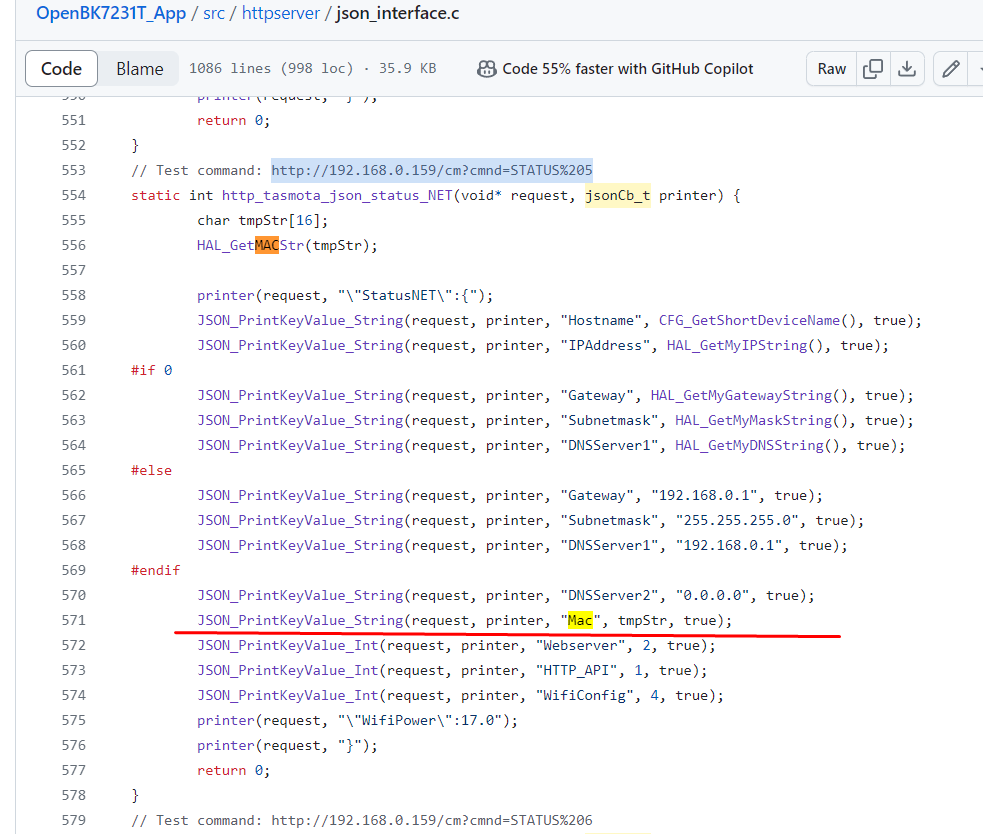Click HAL_GetMyGatewayString call

coord(741,396)
